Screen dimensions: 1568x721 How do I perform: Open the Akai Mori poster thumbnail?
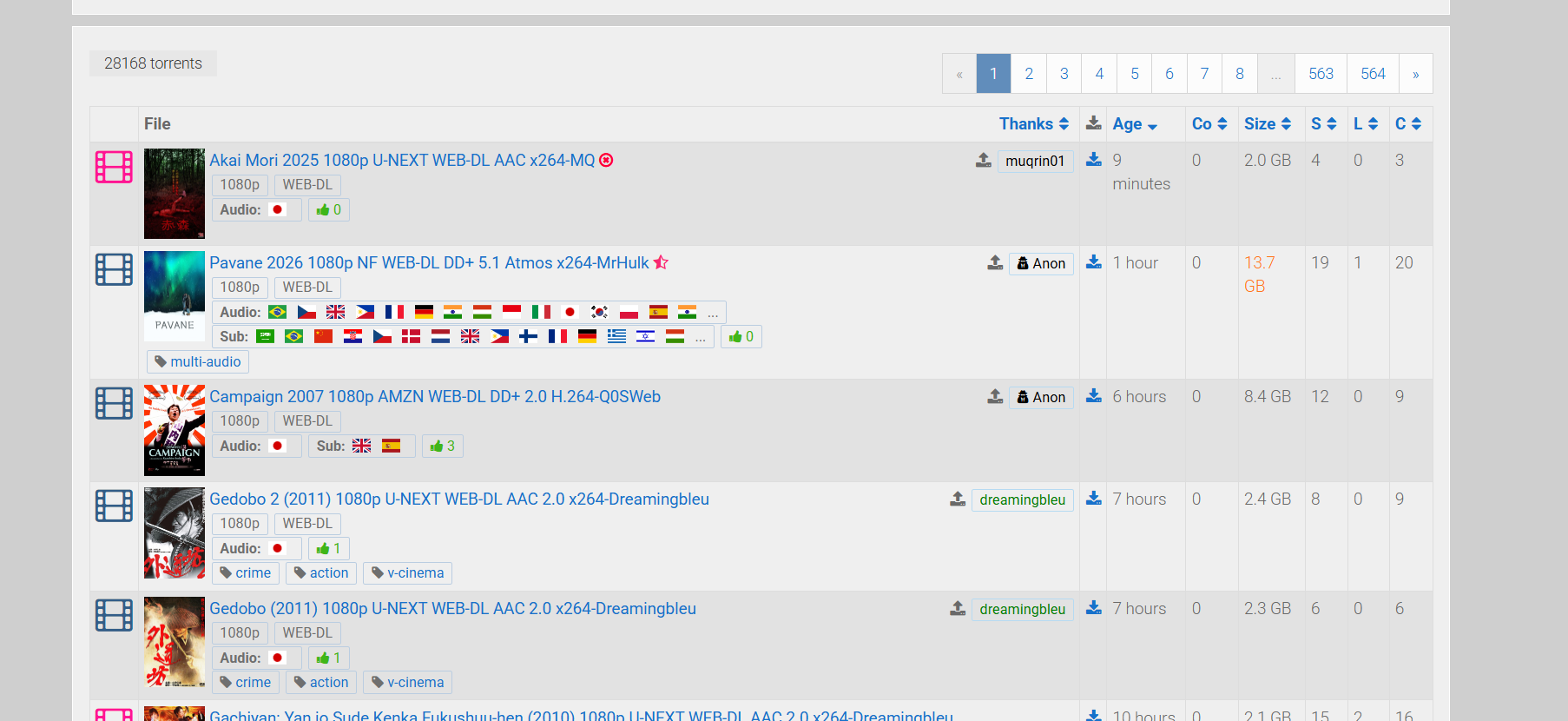pos(175,194)
